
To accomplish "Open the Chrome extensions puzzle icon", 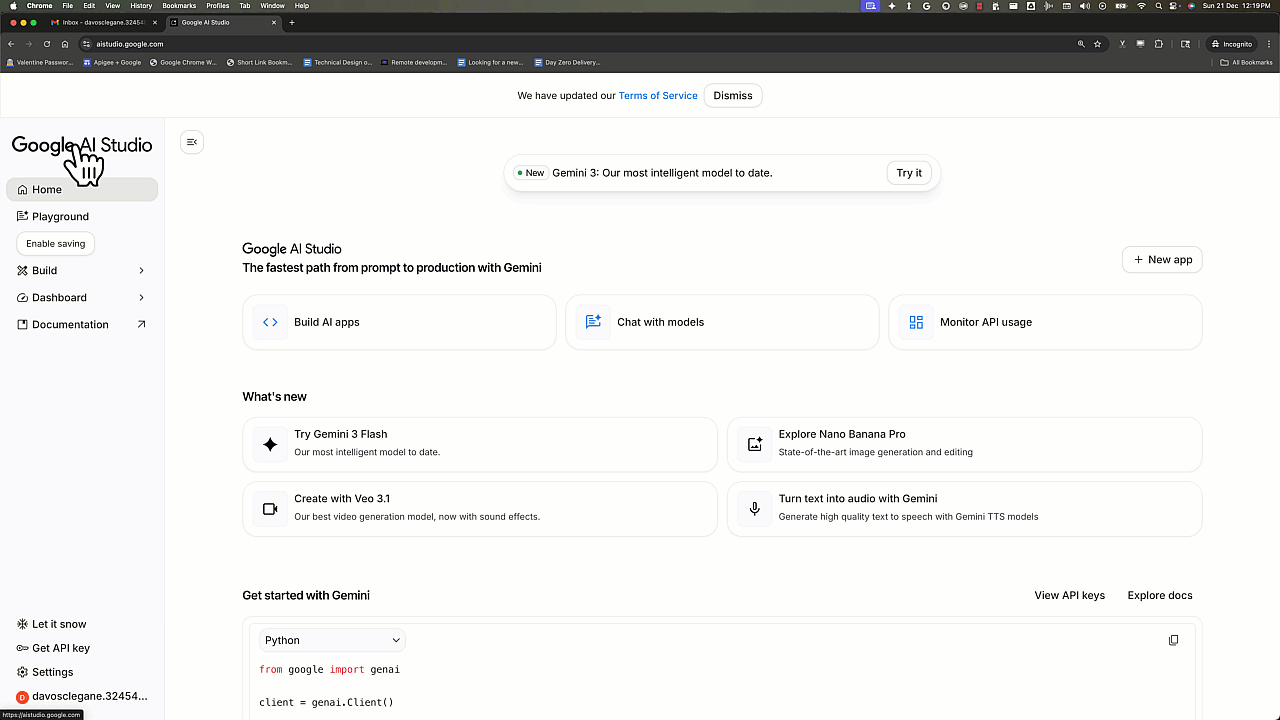I will [x=1159, y=44].
